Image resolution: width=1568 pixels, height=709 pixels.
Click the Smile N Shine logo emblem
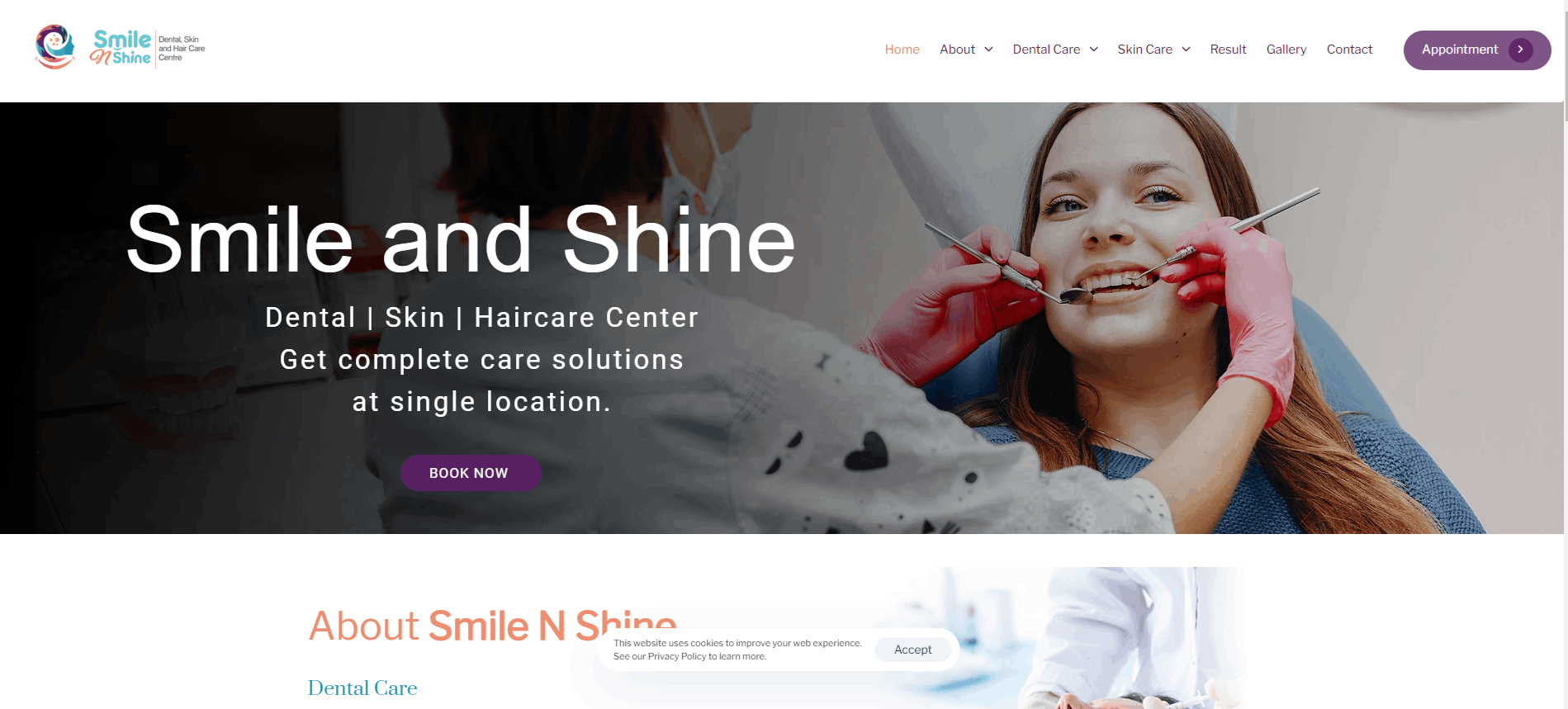[x=54, y=47]
